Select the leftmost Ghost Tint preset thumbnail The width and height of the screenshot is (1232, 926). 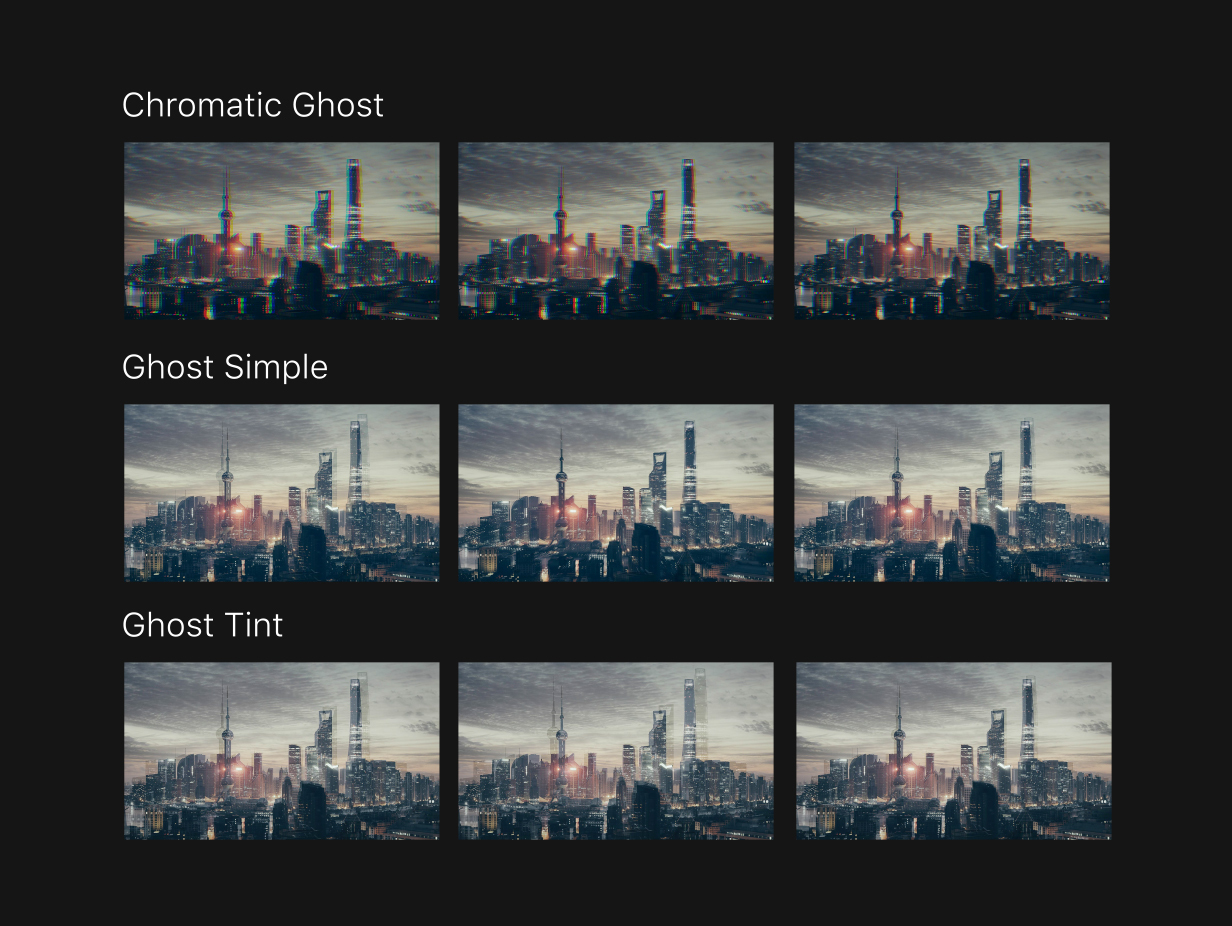pyautogui.click(x=281, y=751)
